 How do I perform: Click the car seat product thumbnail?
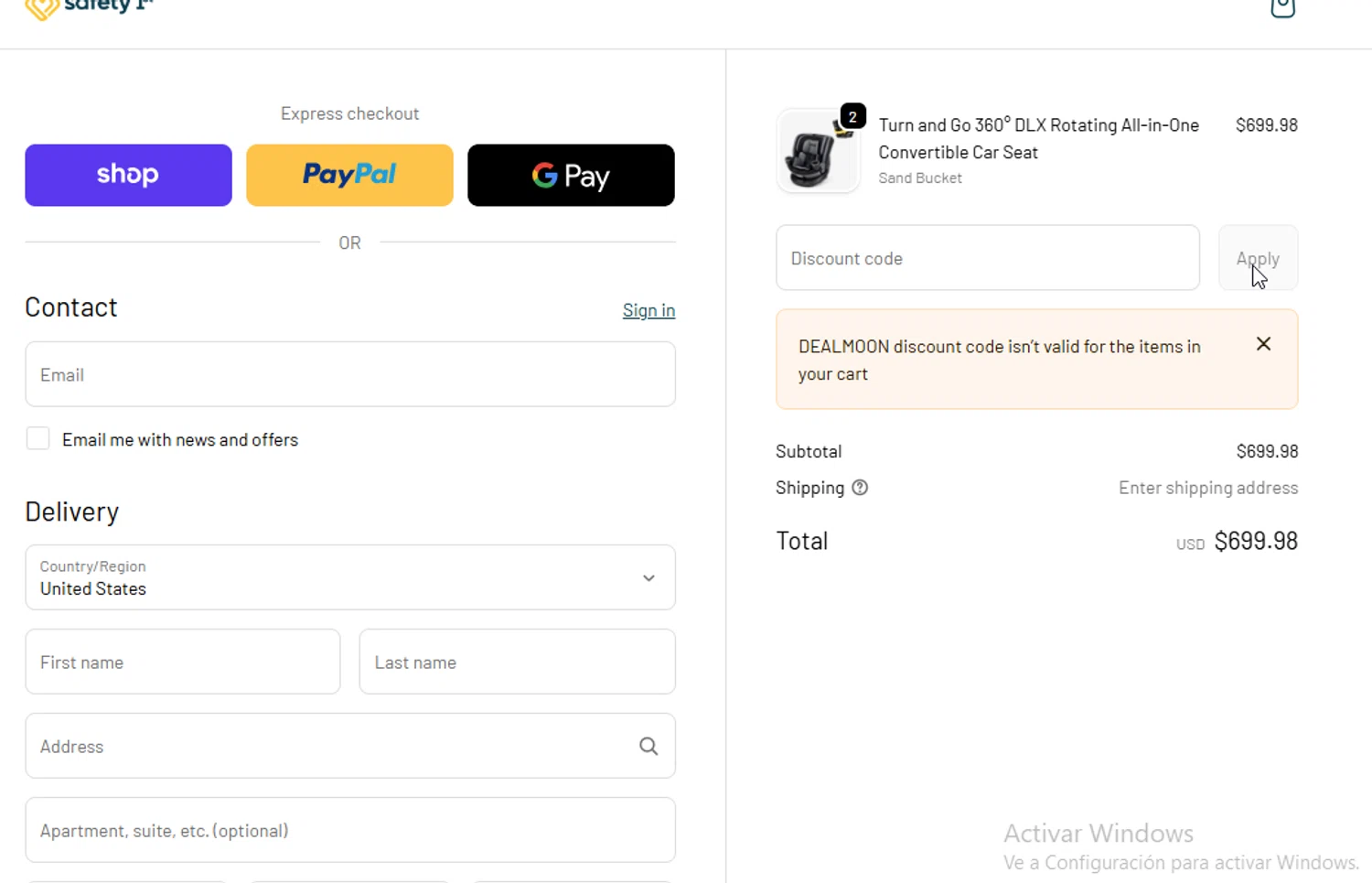(817, 153)
